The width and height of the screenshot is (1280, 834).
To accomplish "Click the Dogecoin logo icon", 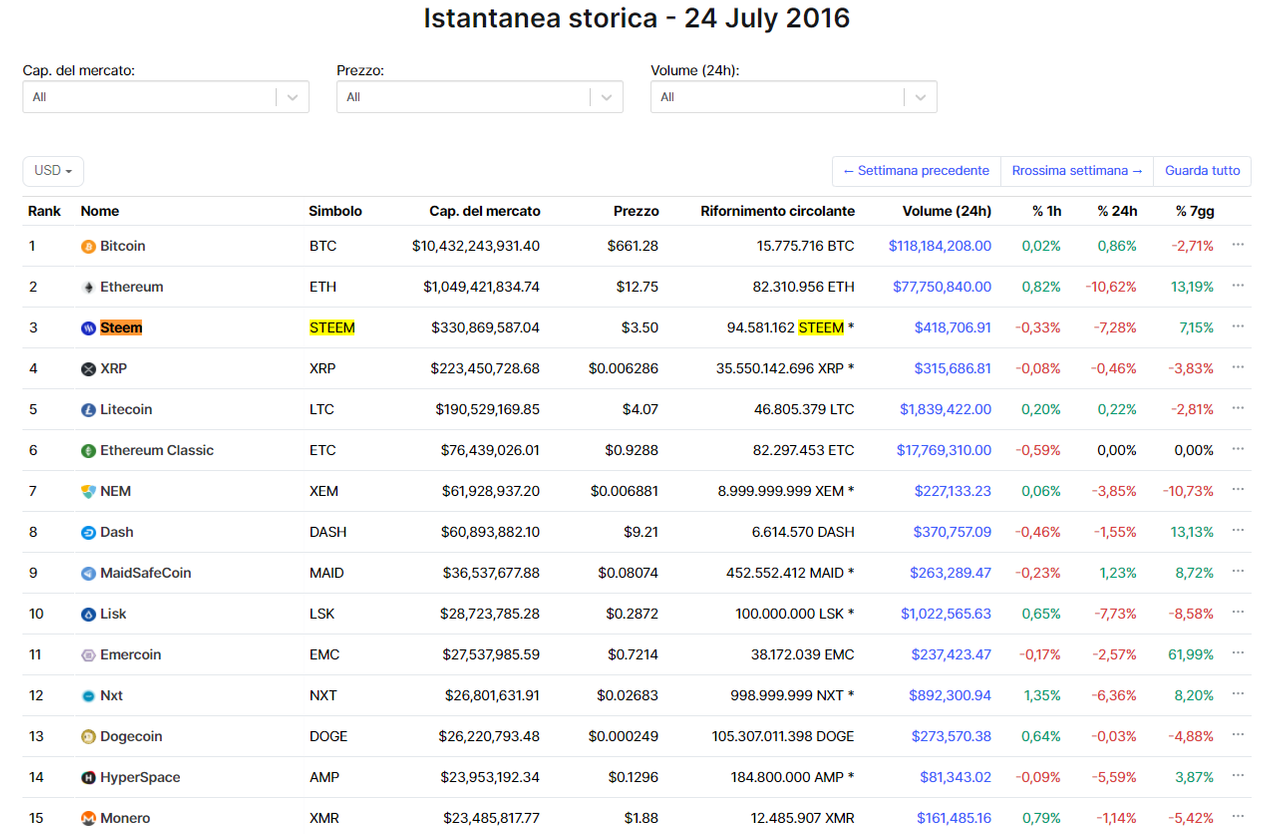I will (88, 737).
